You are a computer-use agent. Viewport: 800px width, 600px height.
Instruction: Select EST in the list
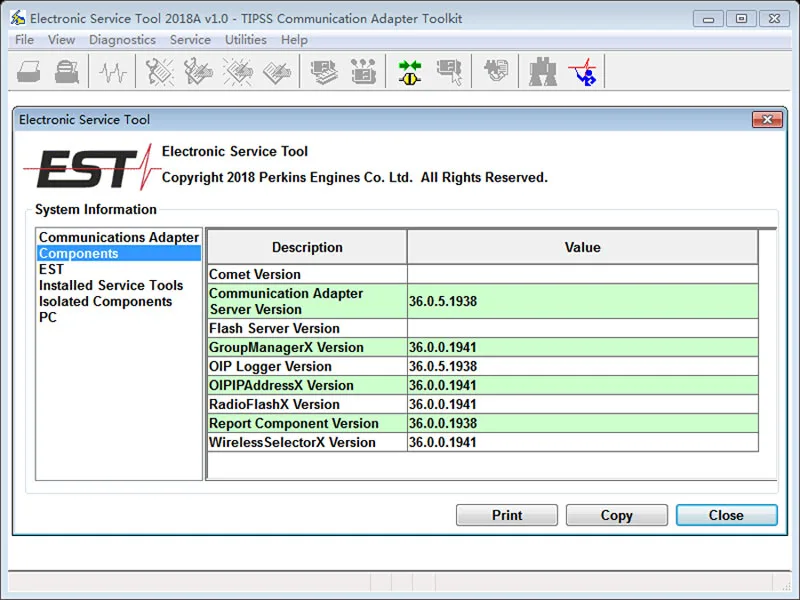(118, 269)
